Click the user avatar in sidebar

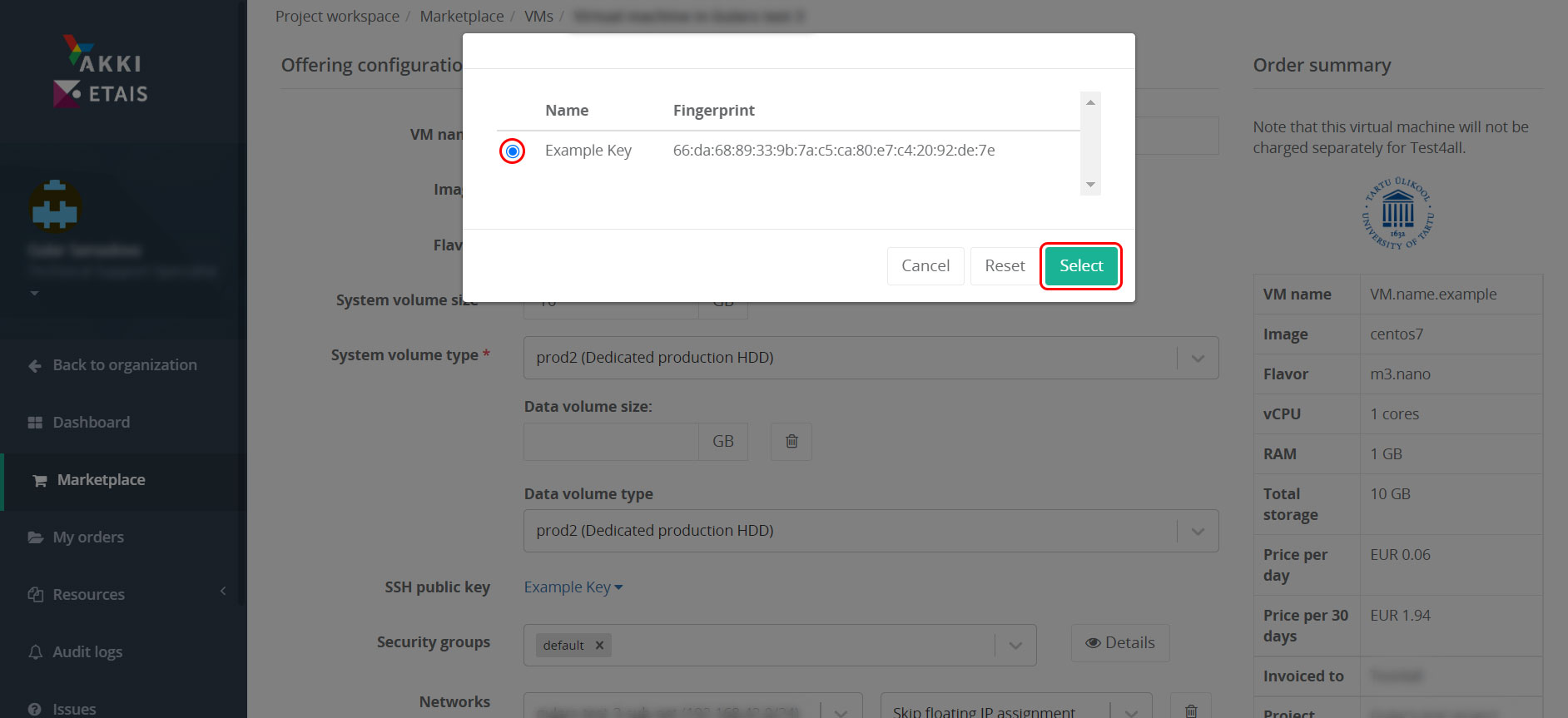pos(55,205)
